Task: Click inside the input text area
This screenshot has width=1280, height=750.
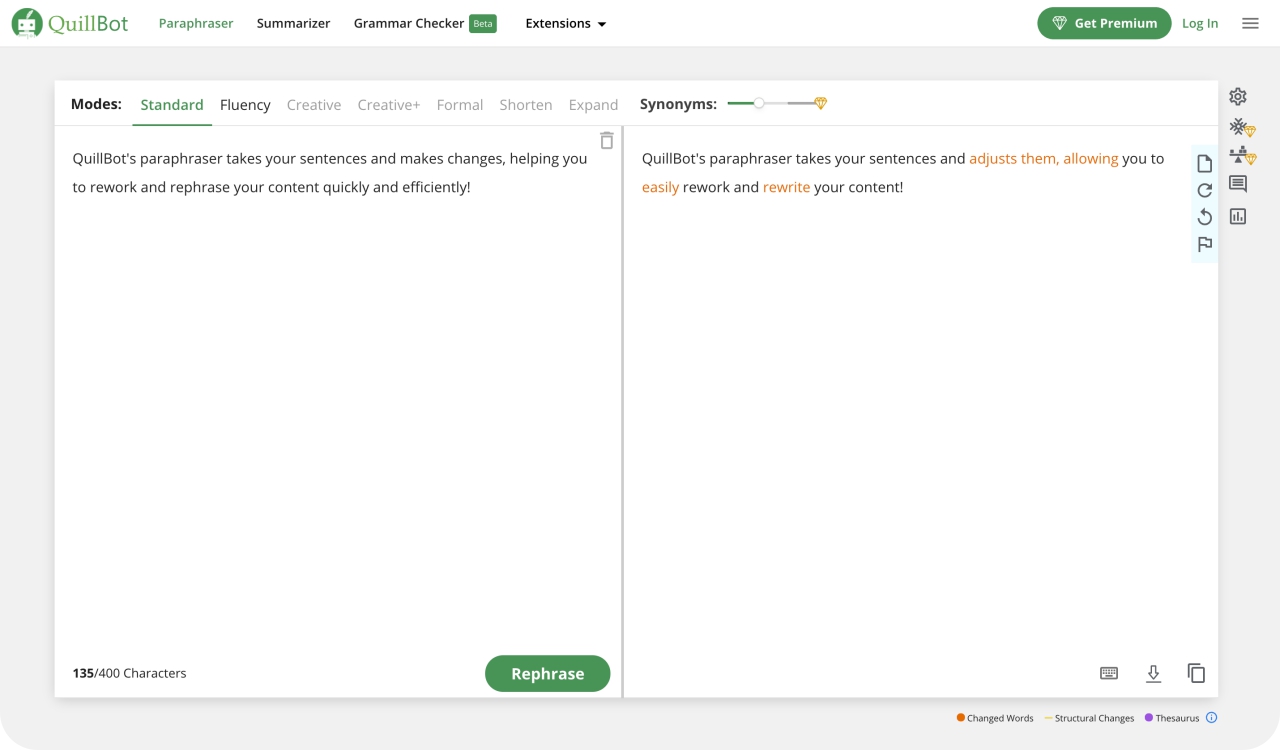Action: (338, 390)
